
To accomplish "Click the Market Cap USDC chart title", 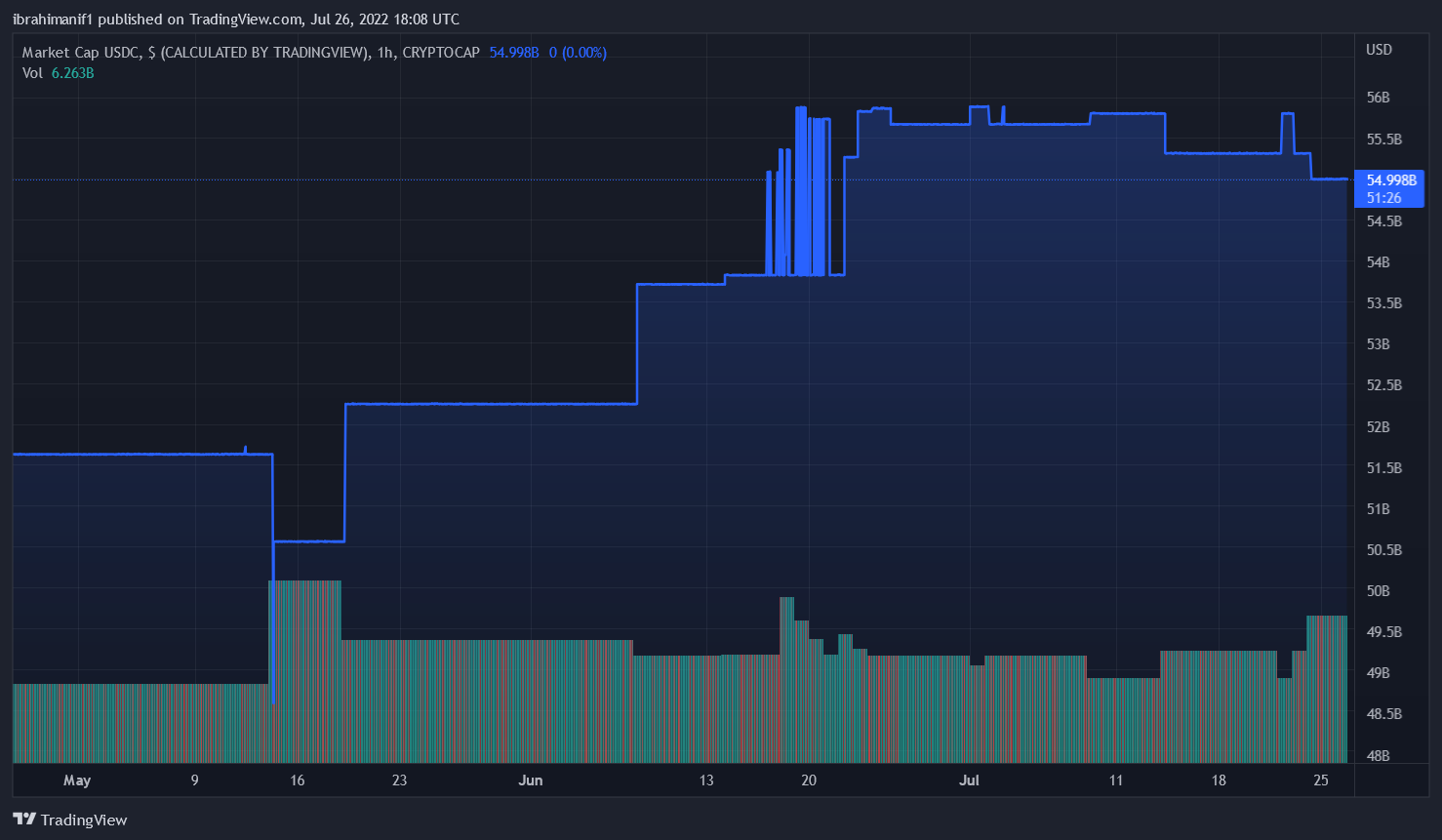I will pyautogui.click(x=195, y=53).
